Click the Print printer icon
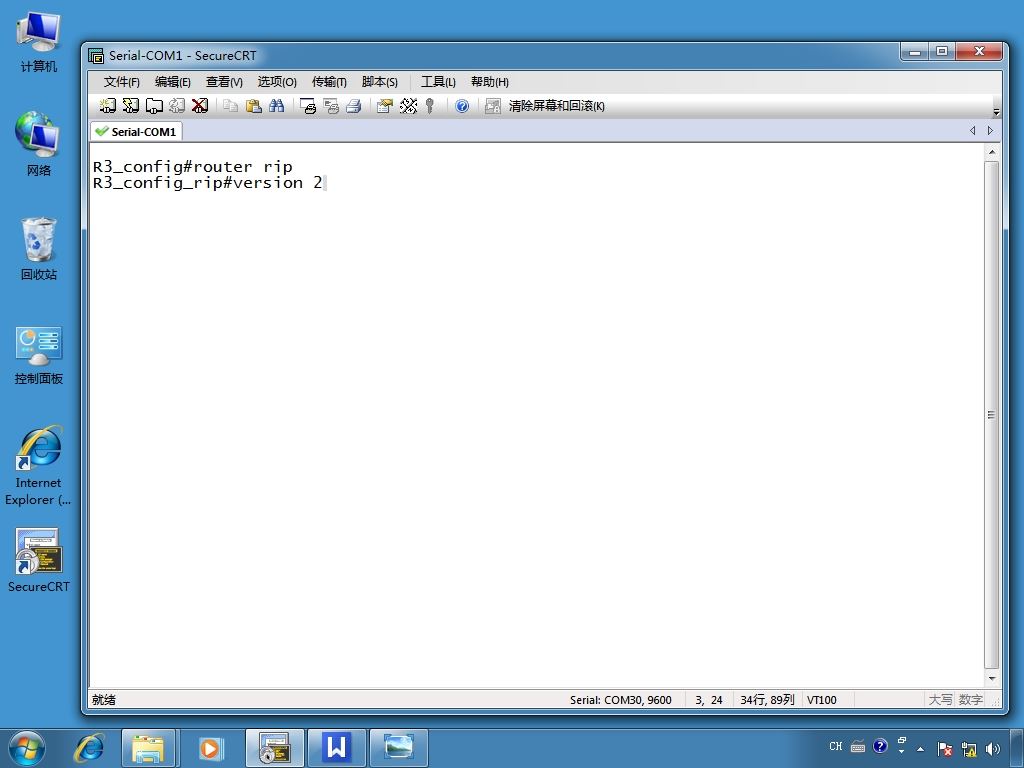Image resolution: width=1024 pixels, height=768 pixels. click(x=354, y=106)
